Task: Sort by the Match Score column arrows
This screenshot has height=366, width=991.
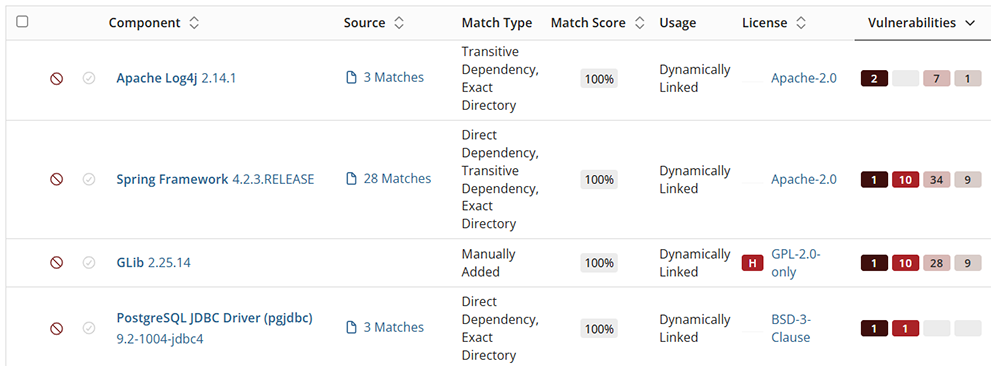Action: [x=640, y=23]
